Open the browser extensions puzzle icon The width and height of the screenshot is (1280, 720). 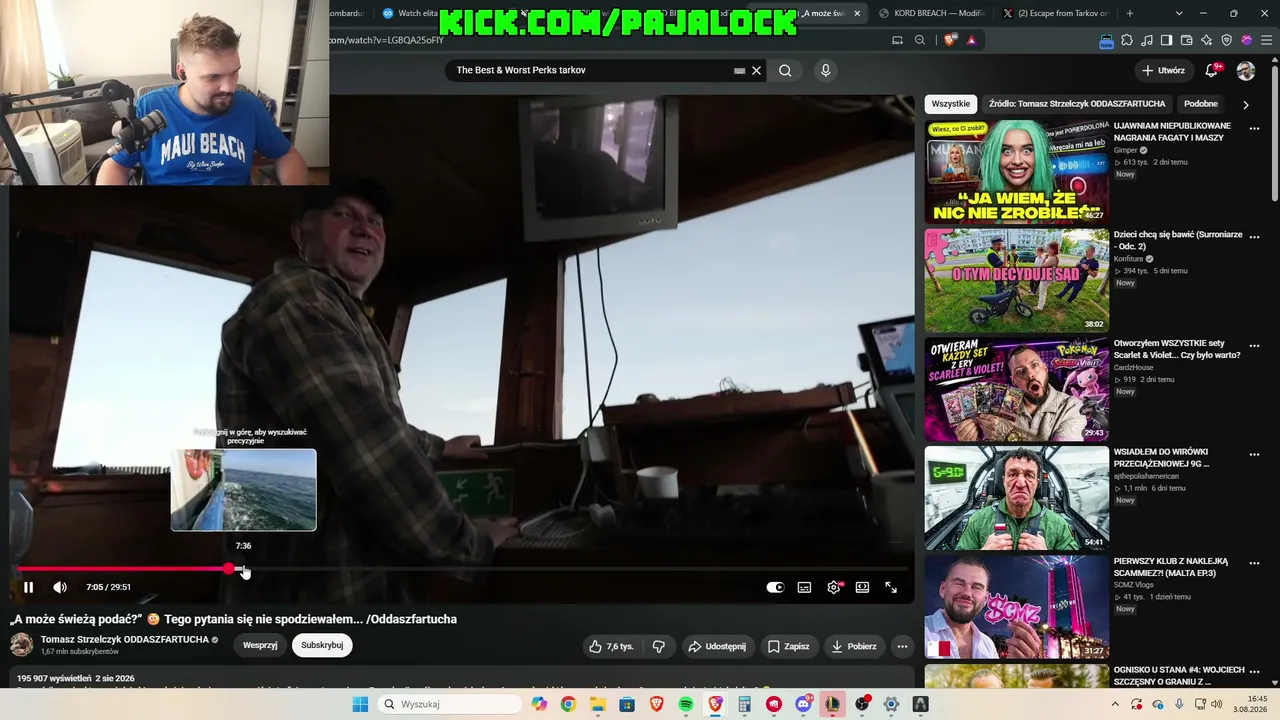pyautogui.click(x=1127, y=40)
